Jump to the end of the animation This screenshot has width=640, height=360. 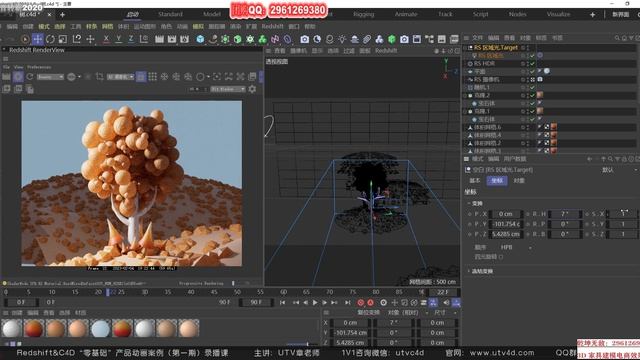point(347,302)
